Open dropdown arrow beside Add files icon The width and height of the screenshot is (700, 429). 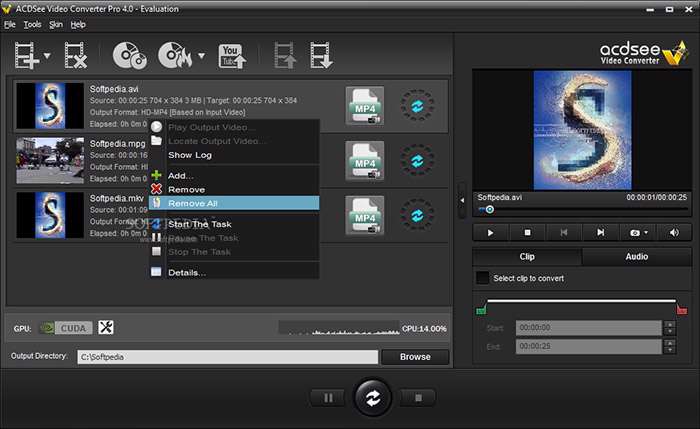(45, 56)
